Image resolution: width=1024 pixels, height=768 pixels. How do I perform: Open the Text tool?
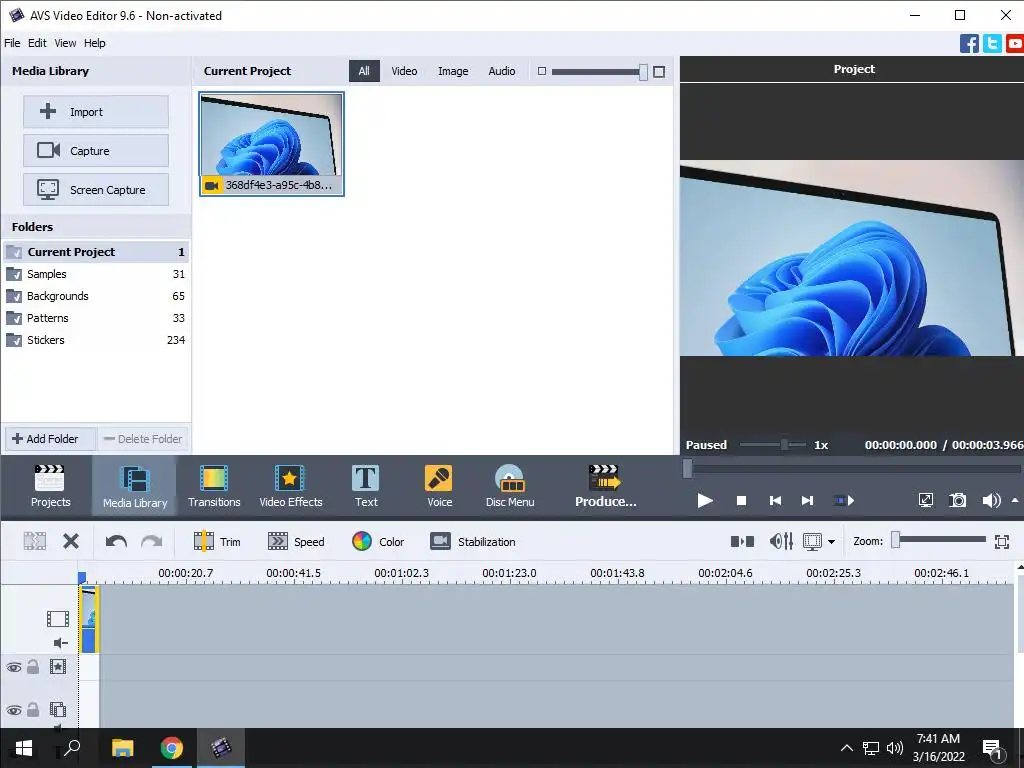(x=366, y=486)
